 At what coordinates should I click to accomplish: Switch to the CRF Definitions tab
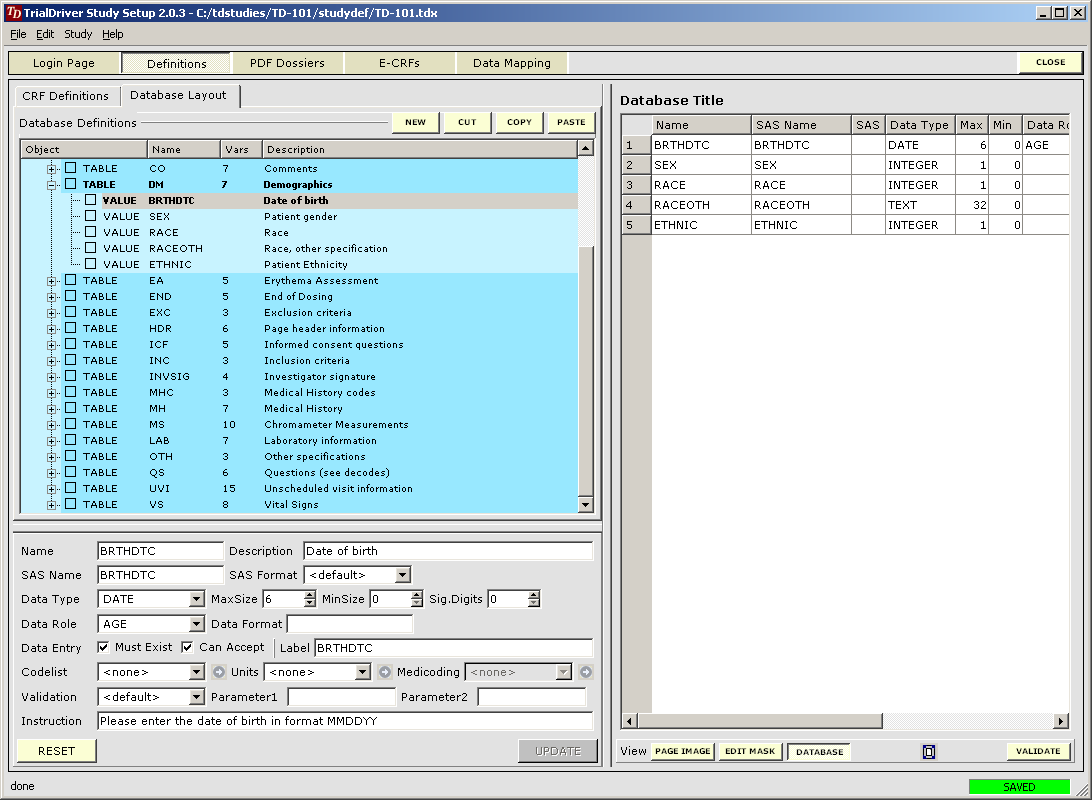pyautogui.click(x=65, y=96)
